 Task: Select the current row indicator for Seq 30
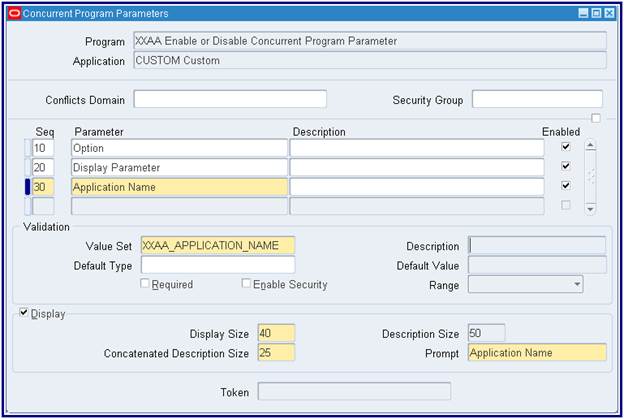(x=27, y=187)
